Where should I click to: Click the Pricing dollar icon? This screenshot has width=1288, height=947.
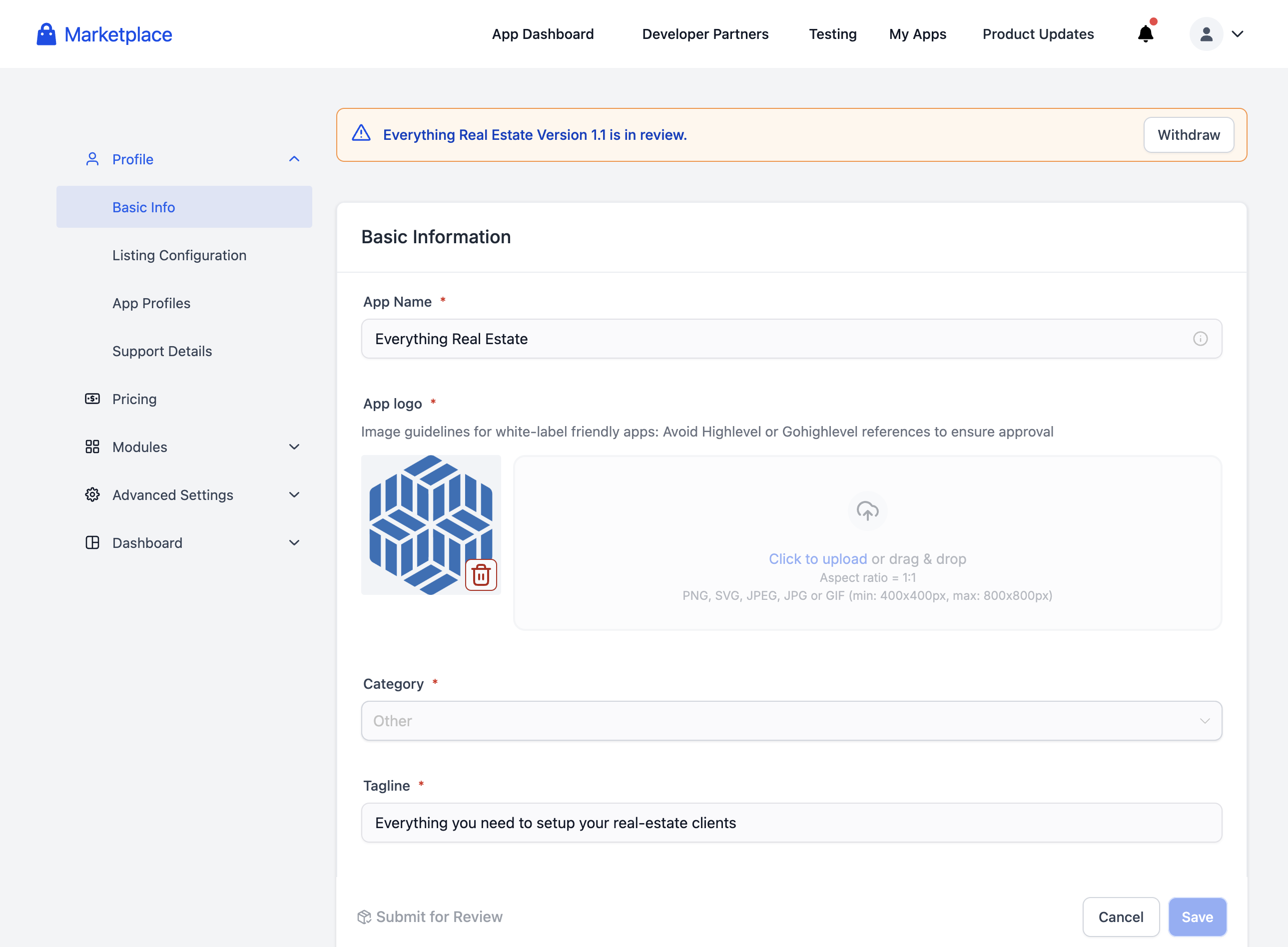pos(92,399)
